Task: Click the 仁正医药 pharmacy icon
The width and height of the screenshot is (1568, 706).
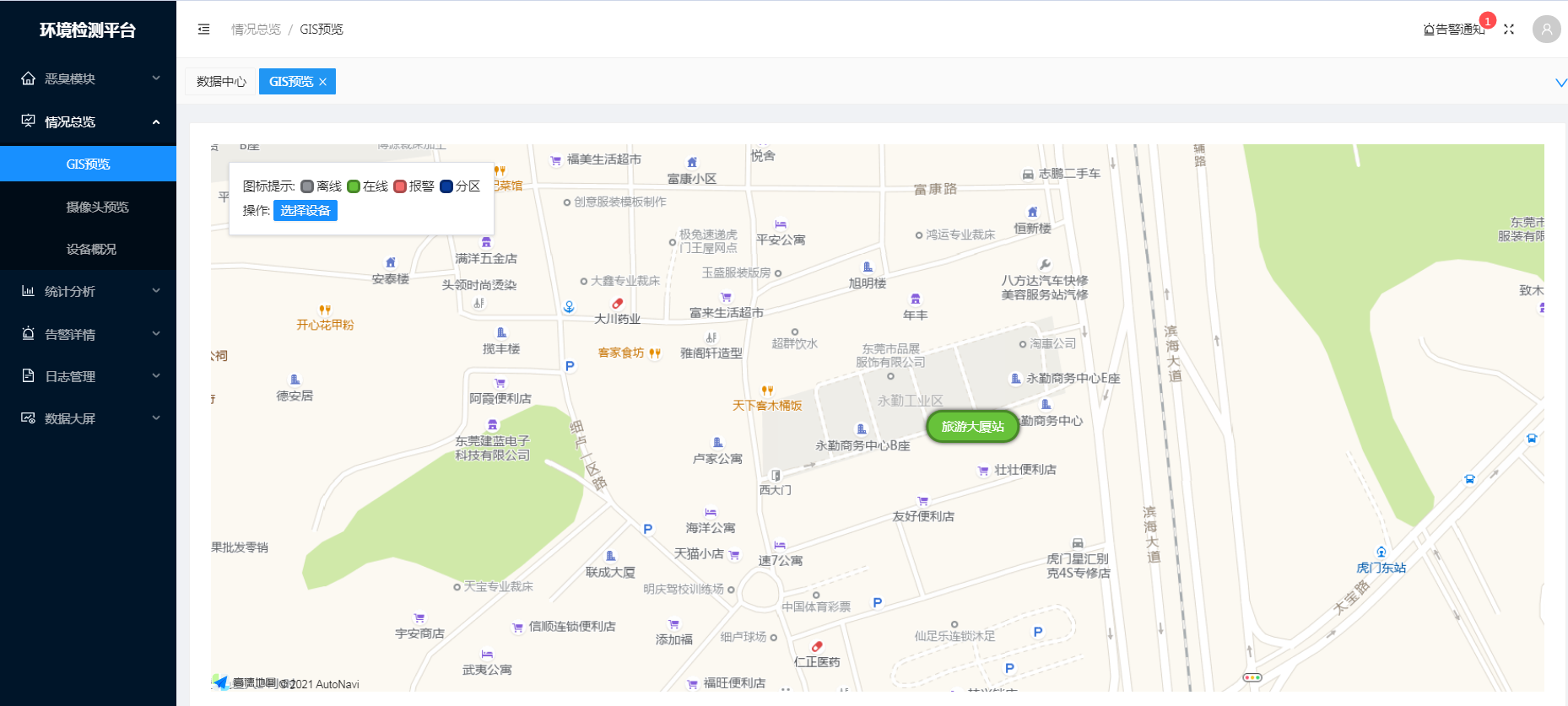Action: 817,647
